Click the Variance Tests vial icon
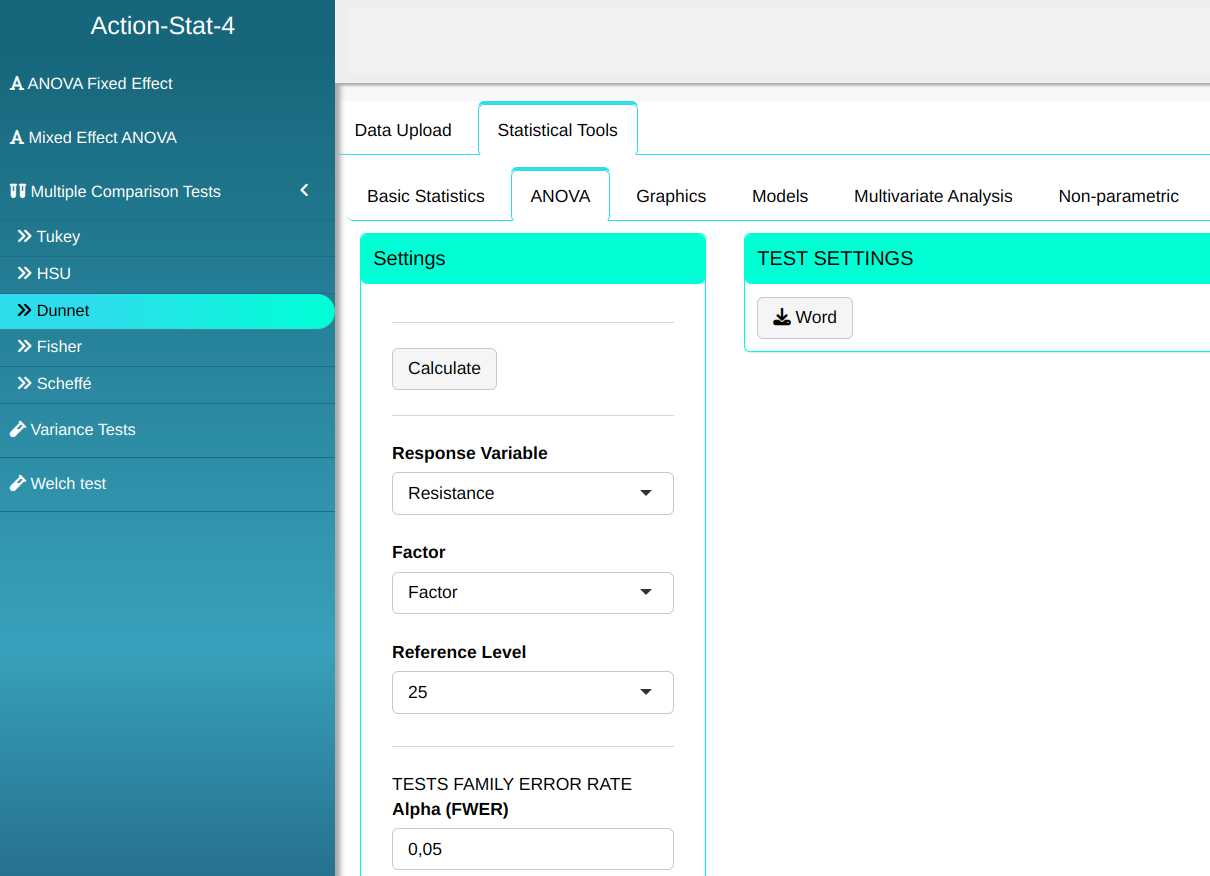Image resolution: width=1210 pixels, height=876 pixels. coord(17,429)
